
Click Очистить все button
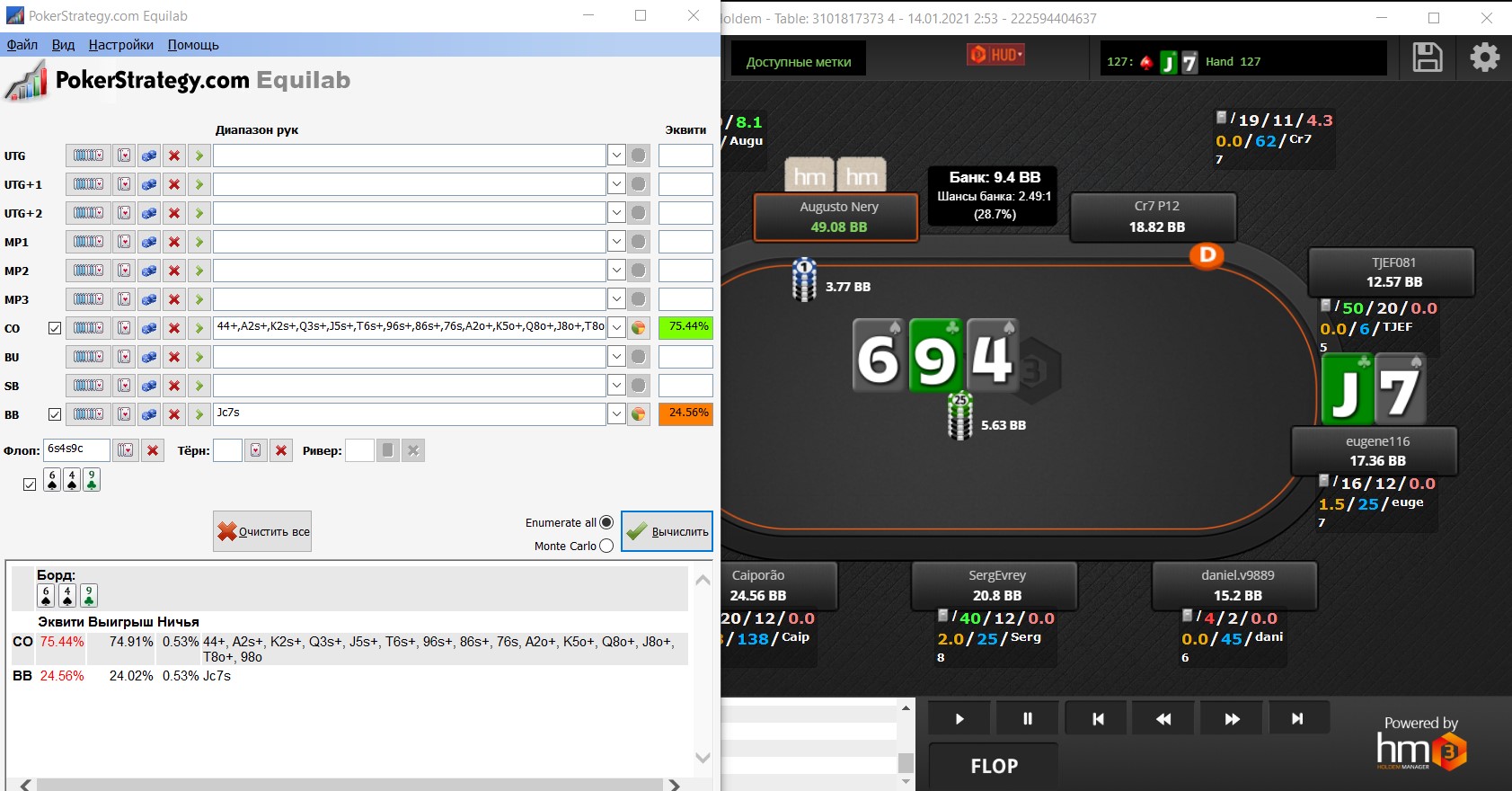(262, 531)
